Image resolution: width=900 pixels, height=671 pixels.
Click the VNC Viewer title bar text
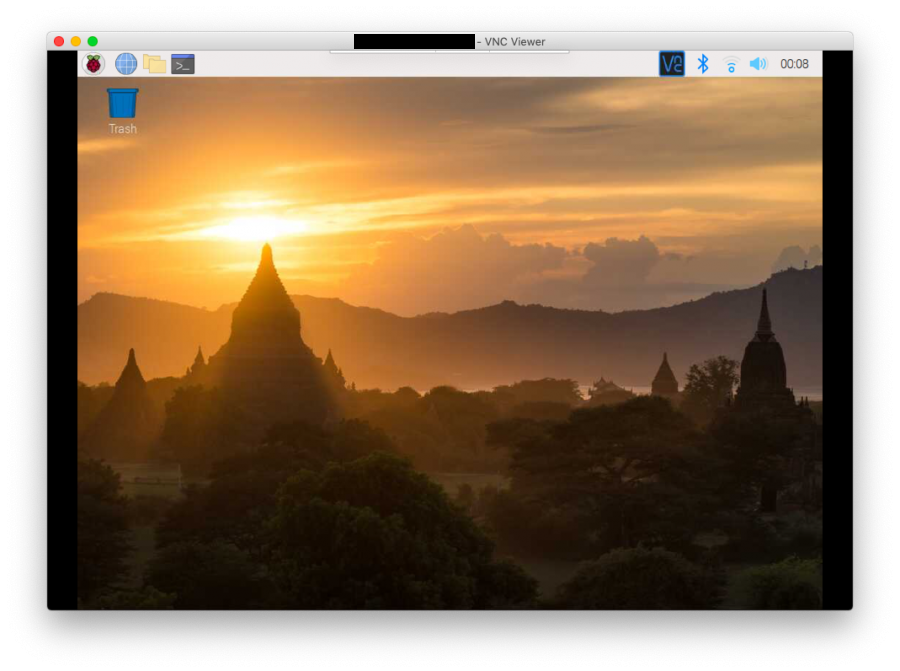click(511, 41)
